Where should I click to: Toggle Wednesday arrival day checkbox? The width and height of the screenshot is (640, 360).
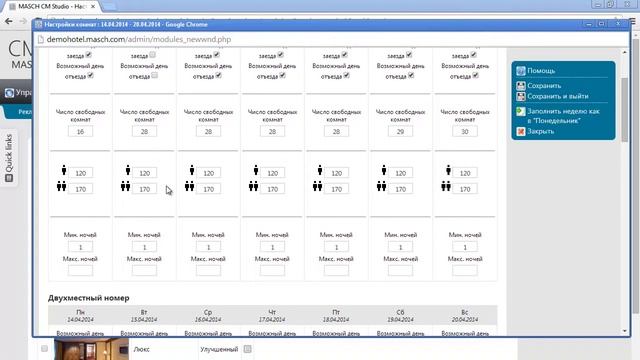(x=217, y=54)
